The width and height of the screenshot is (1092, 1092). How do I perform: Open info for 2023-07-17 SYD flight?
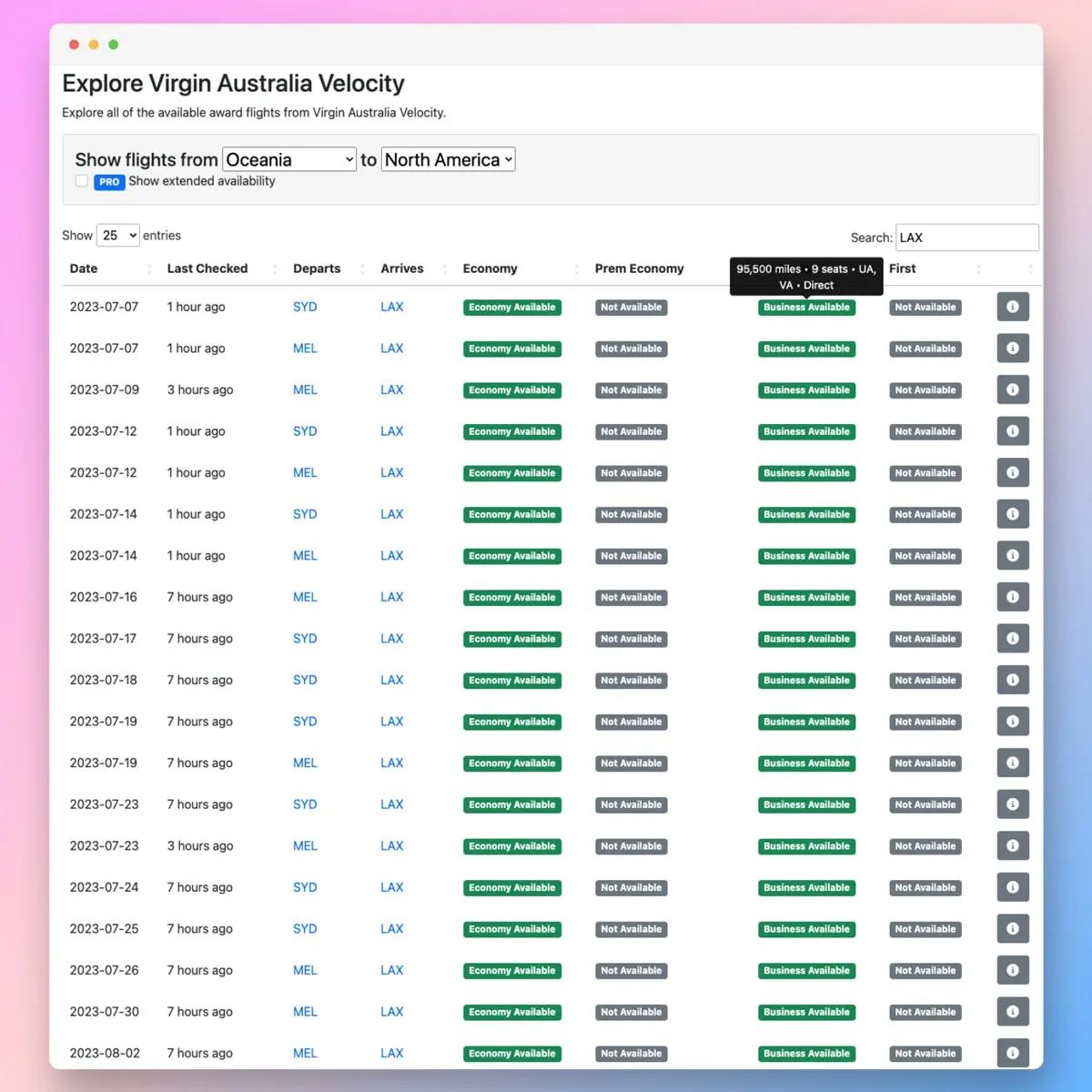[x=1013, y=638]
